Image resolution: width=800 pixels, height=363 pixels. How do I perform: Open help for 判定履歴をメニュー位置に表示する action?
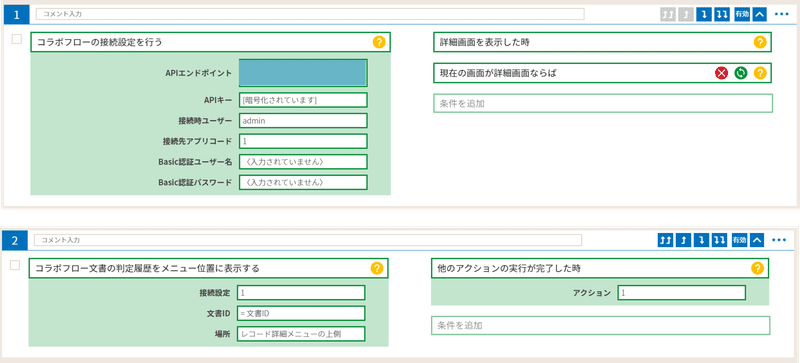377,268
